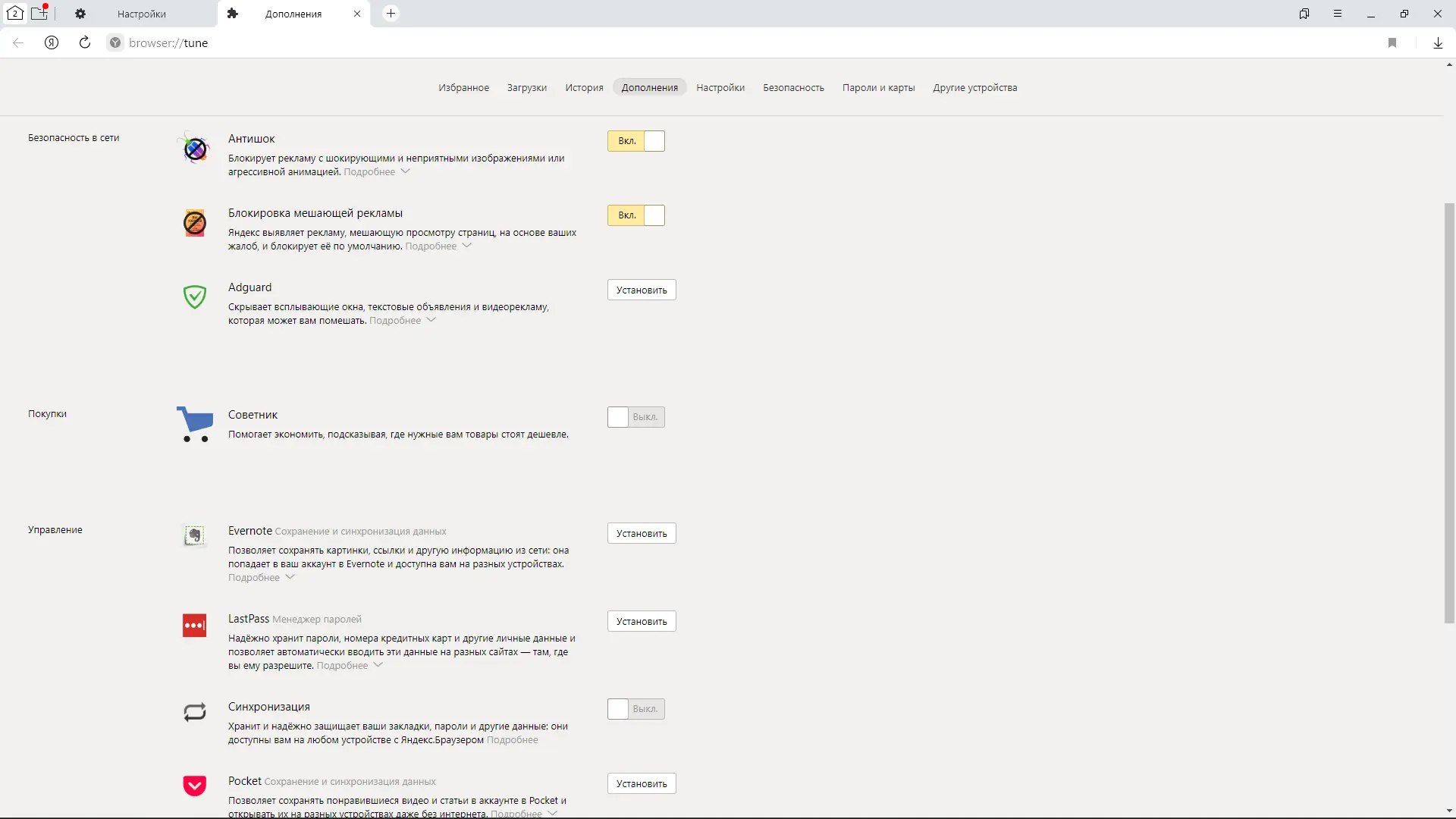Screen dimensions: 1456x819
Task: Reload the page
Action: point(85,42)
